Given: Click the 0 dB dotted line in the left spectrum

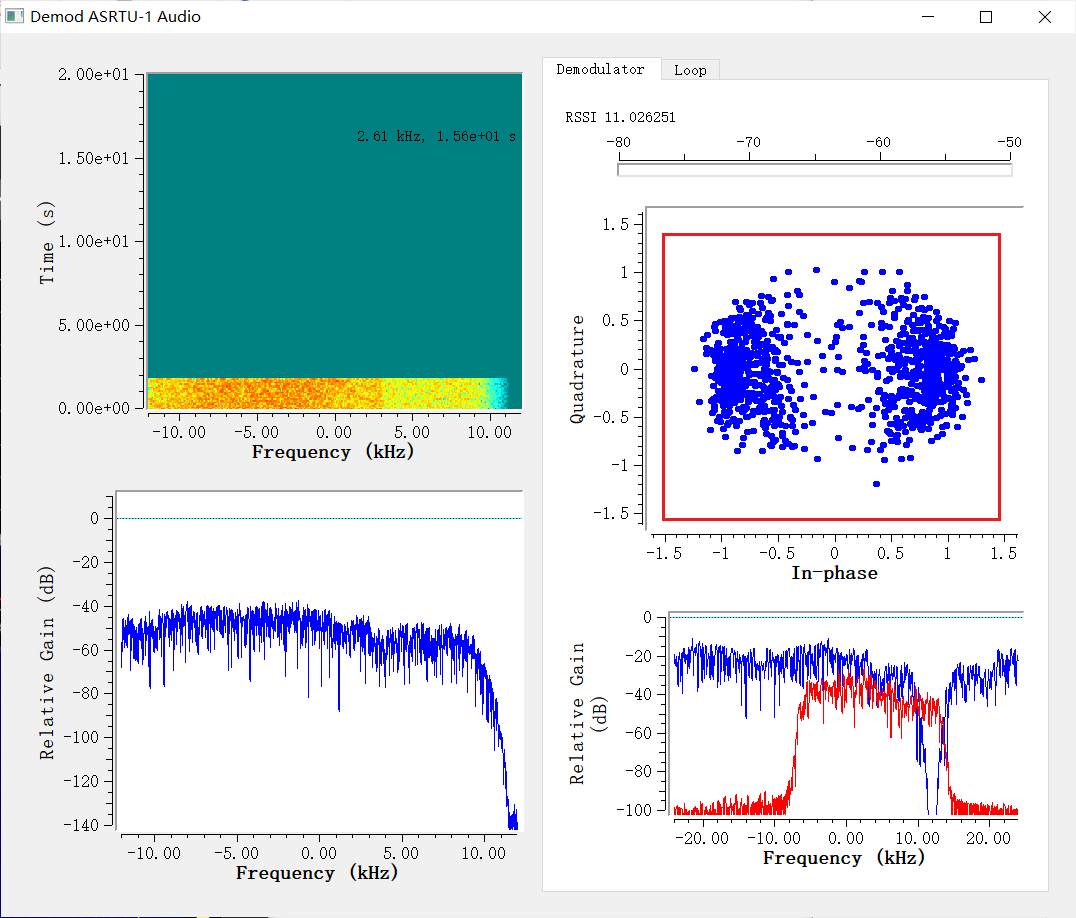Looking at the screenshot, I should coord(320,518).
